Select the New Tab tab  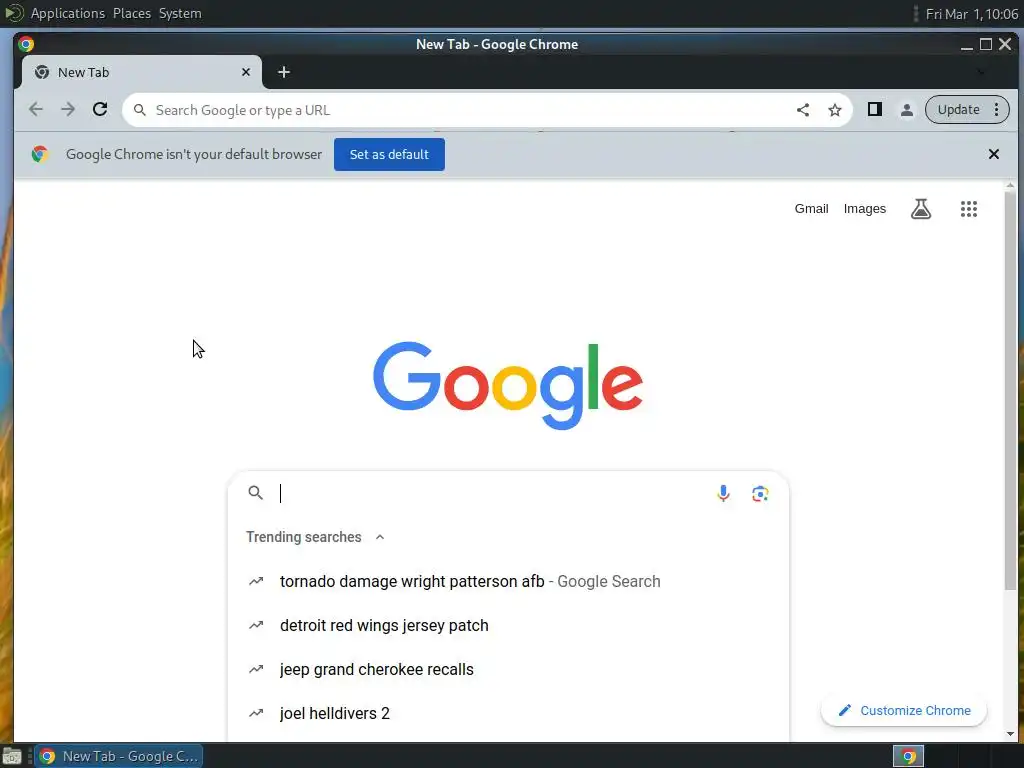(142, 72)
